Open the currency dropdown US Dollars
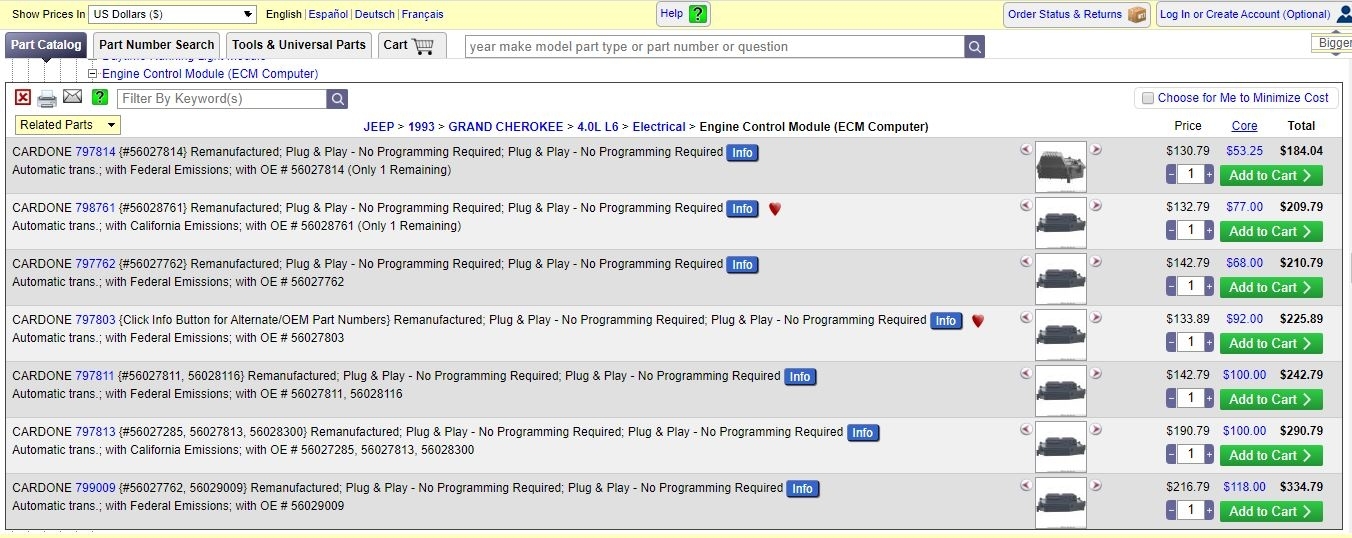1352x538 pixels. pyautogui.click(x=173, y=14)
